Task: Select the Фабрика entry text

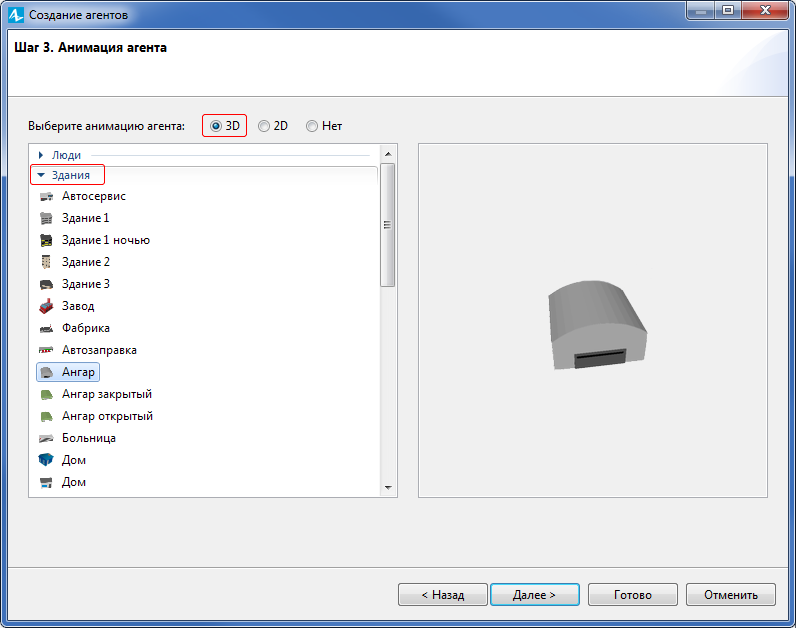Action: [x=86, y=328]
